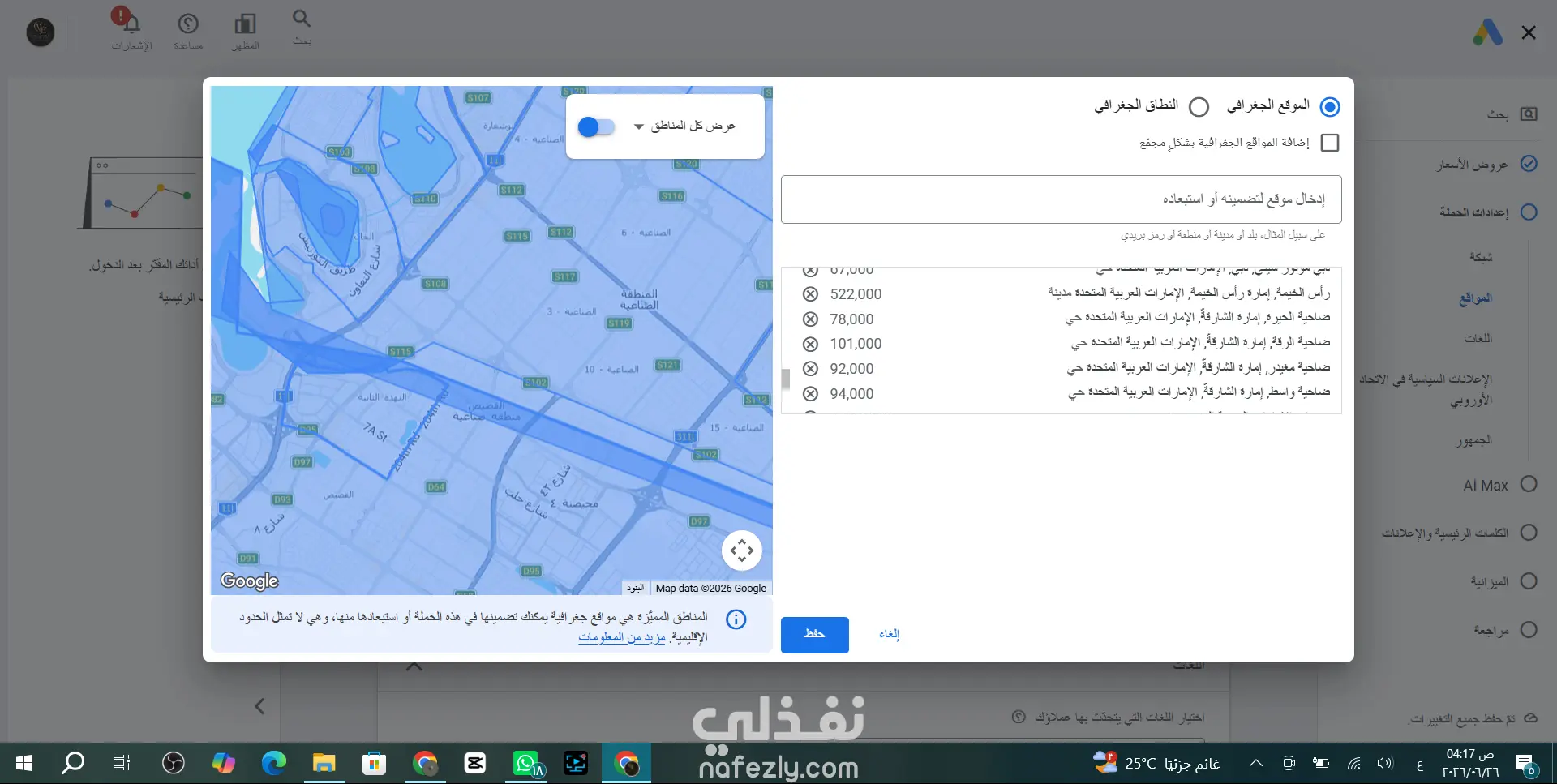Remove the 92,000 ضاحية مغيدر location row
The image size is (1557, 784).
click(810, 369)
